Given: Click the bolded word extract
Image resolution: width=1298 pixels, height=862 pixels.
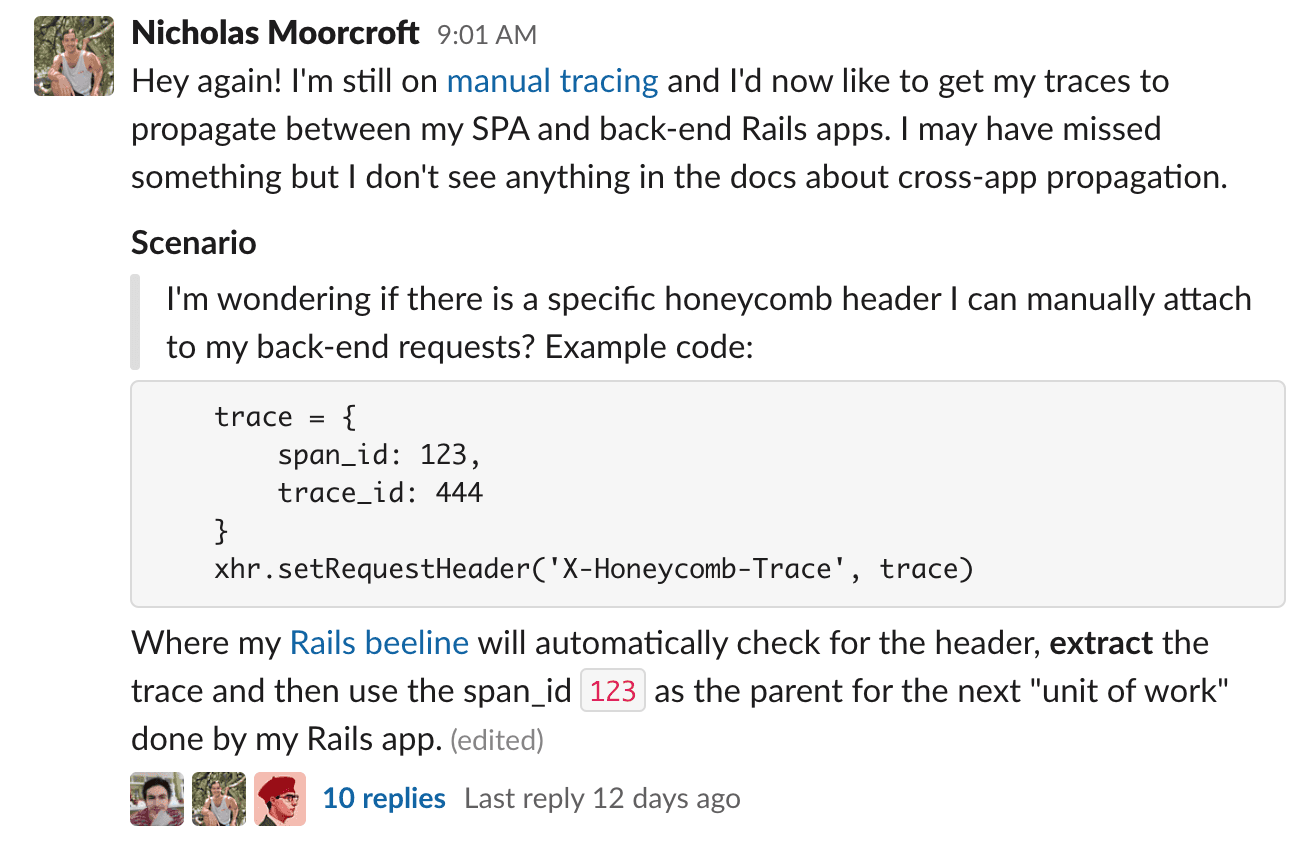Looking at the screenshot, I should (1102, 643).
